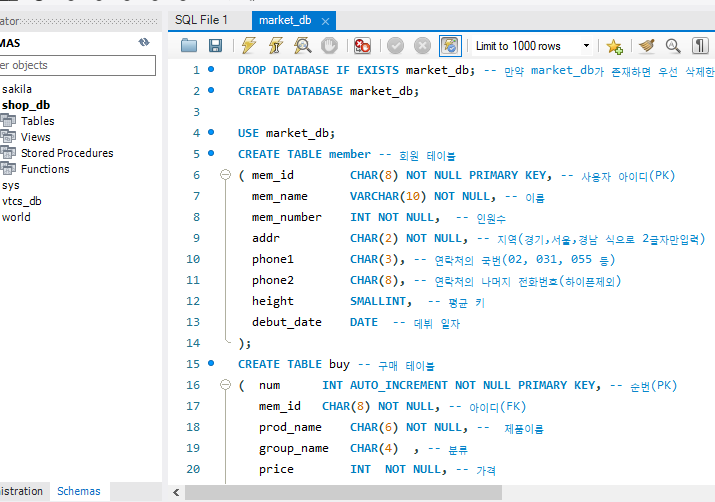
Task: Click 'debut_date' column on line 13
Action: (287, 322)
